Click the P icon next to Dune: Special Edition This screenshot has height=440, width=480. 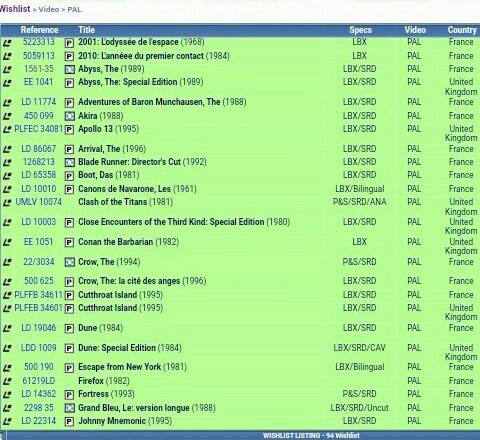(x=69, y=349)
